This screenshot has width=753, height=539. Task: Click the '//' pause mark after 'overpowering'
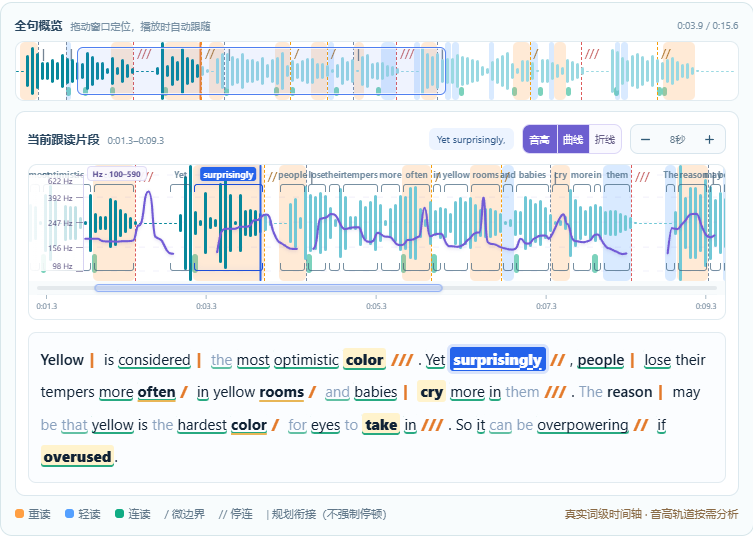click(x=641, y=425)
